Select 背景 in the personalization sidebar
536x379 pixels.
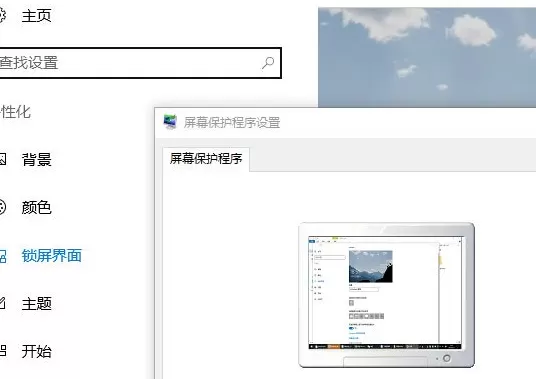coord(36,160)
